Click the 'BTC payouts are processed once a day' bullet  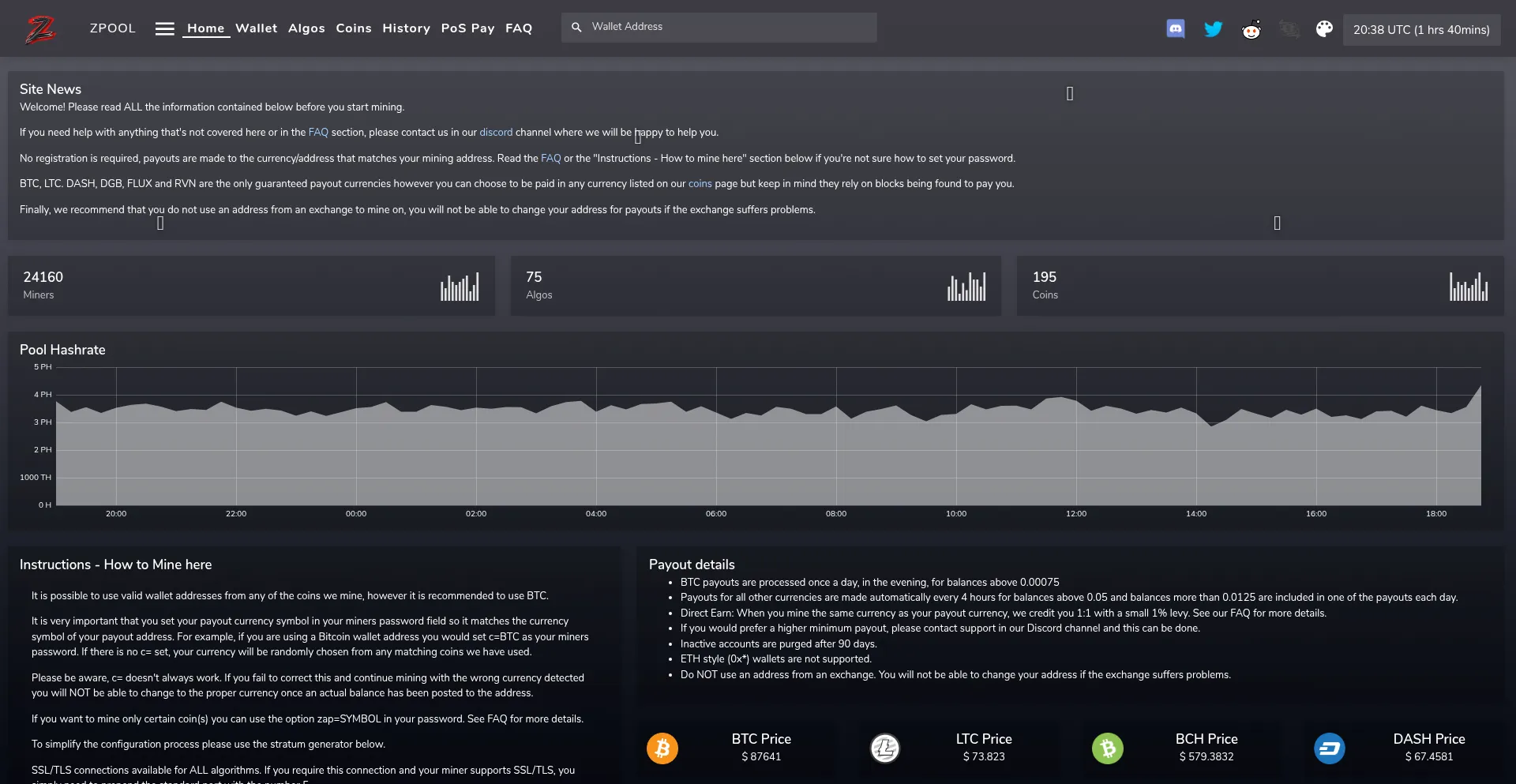(x=870, y=583)
